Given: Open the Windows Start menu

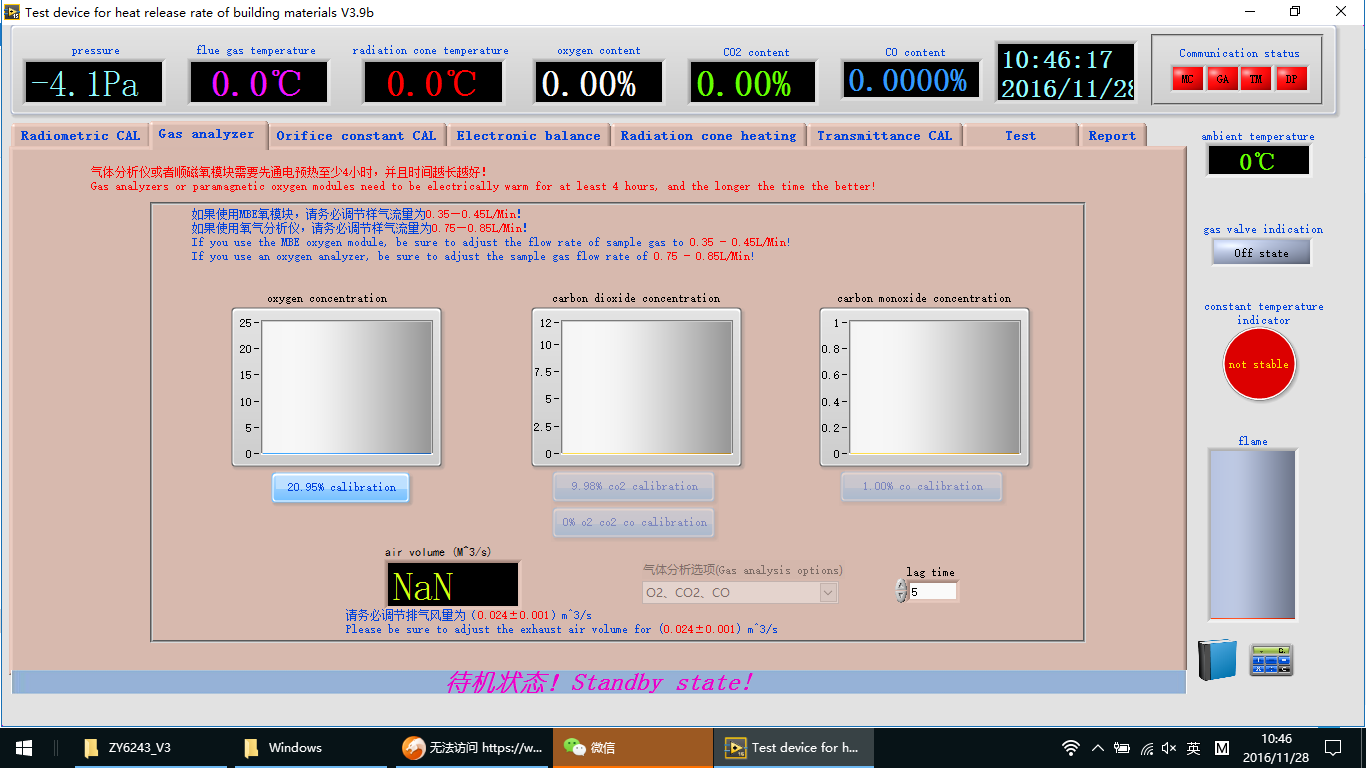Looking at the screenshot, I should click(x=23, y=747).
